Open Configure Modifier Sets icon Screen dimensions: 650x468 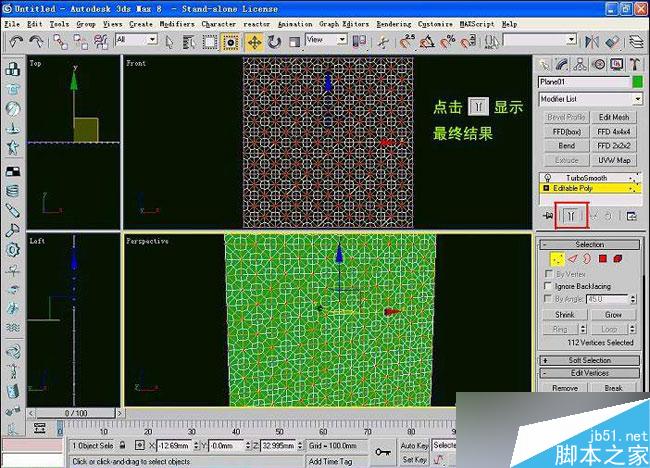(632, 216)
